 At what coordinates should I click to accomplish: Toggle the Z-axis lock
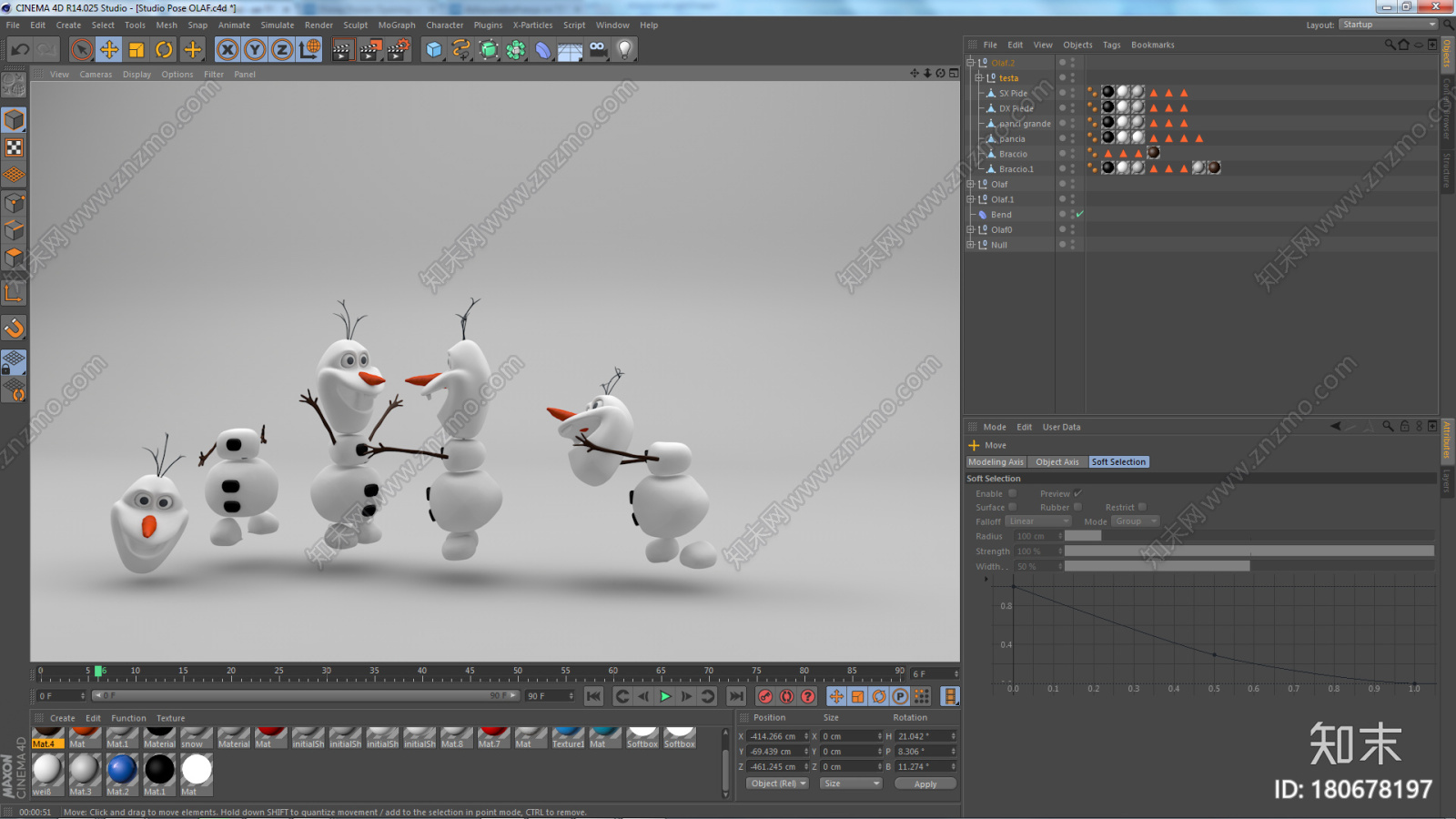[282, 49]
